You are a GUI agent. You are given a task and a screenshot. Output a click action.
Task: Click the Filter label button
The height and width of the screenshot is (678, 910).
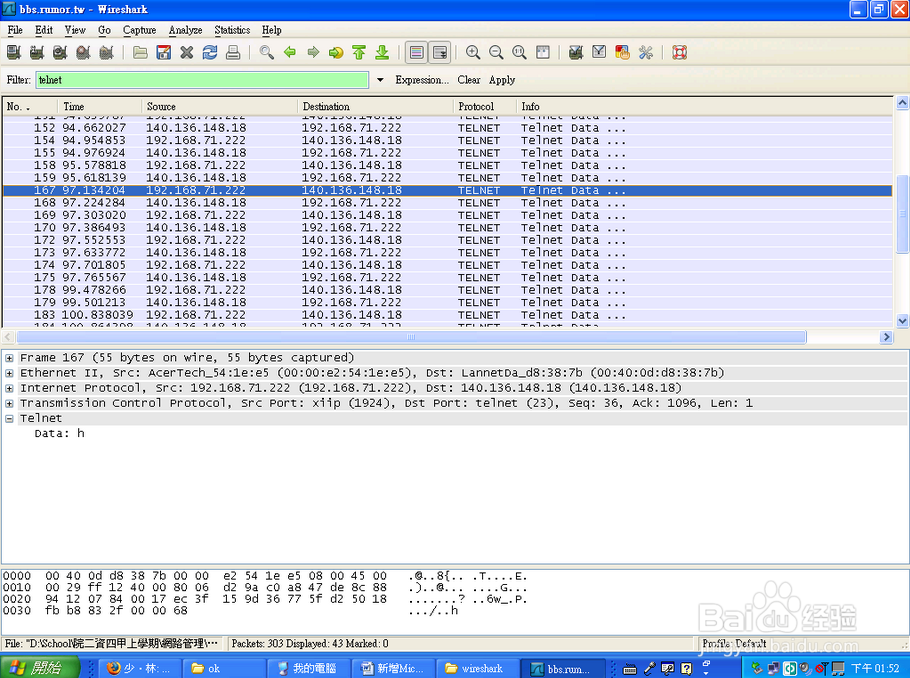(19, 80)
